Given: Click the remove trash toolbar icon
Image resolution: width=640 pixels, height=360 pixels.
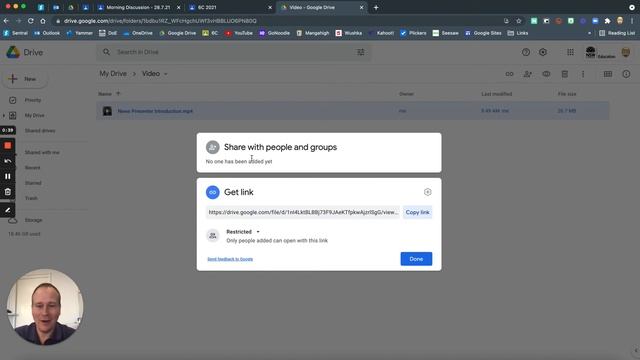Looking at the screenshot, I should click(x=564, y=74).
